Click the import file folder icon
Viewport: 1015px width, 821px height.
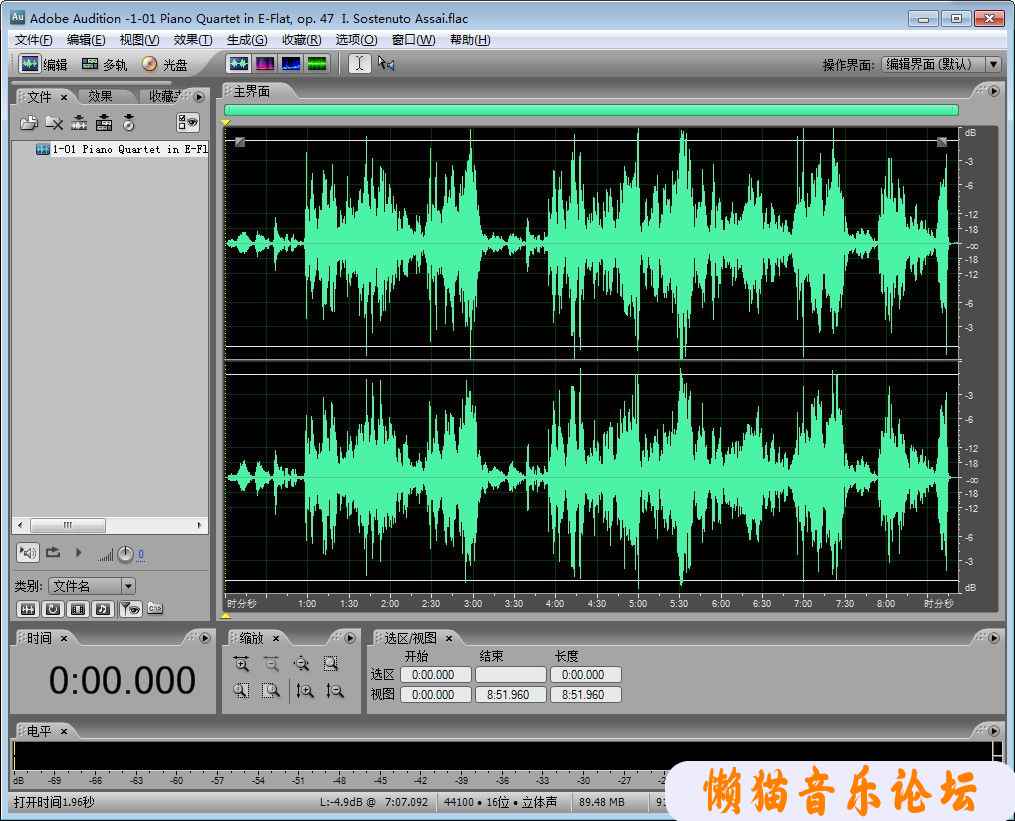[x=28, y=122]
